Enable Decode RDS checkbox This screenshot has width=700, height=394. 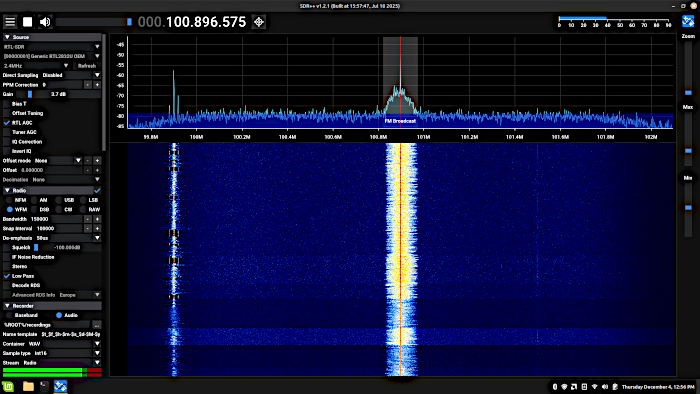7,286
